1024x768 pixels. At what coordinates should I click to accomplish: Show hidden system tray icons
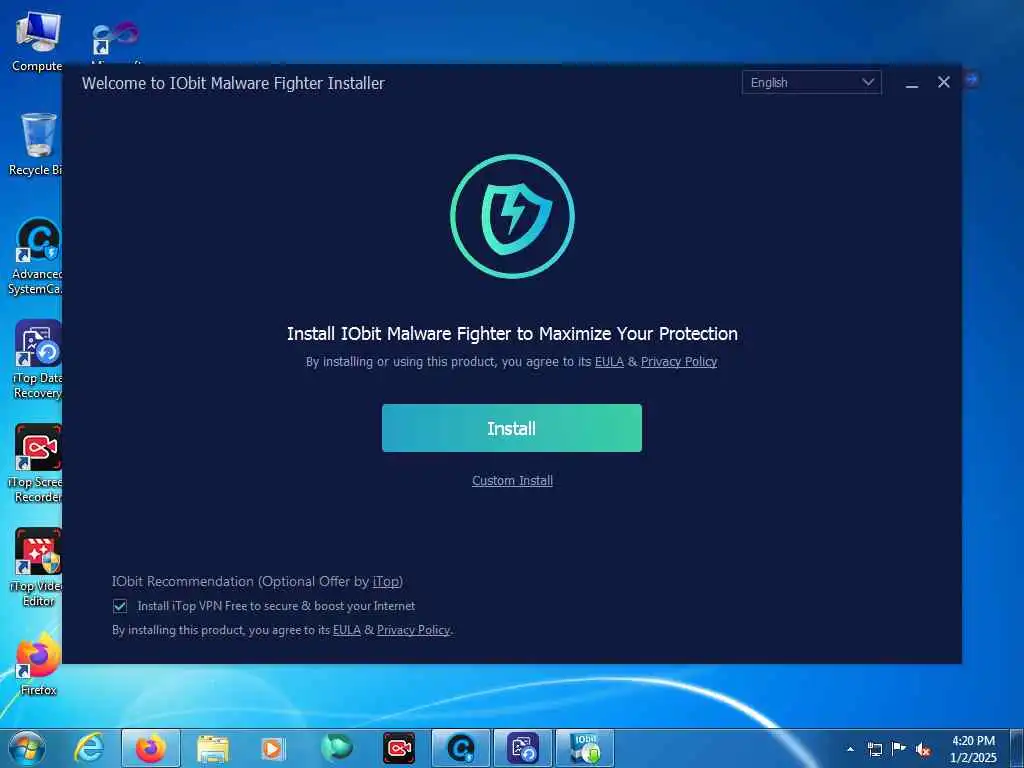click(x=850, y=749)
